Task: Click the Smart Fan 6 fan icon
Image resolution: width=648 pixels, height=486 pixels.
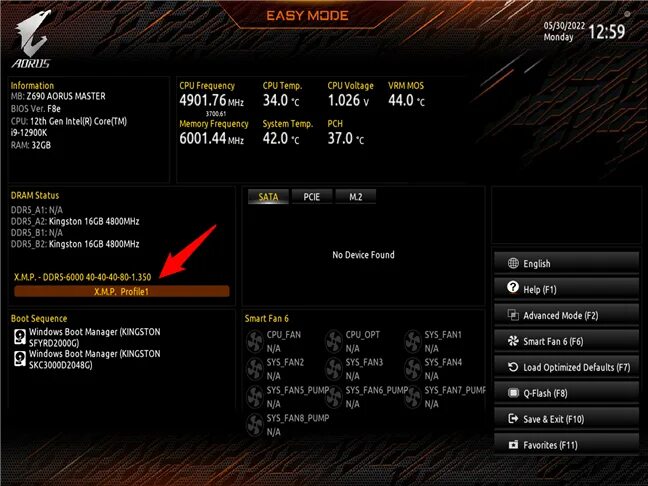Action: [x=513, y=341]
